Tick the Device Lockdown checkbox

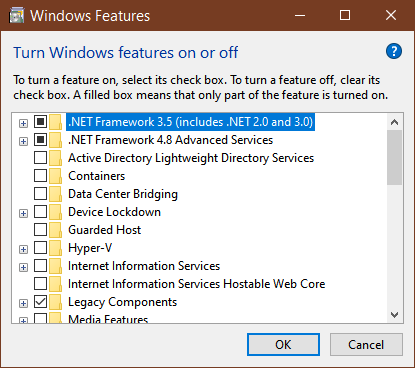tap(40, 212)
